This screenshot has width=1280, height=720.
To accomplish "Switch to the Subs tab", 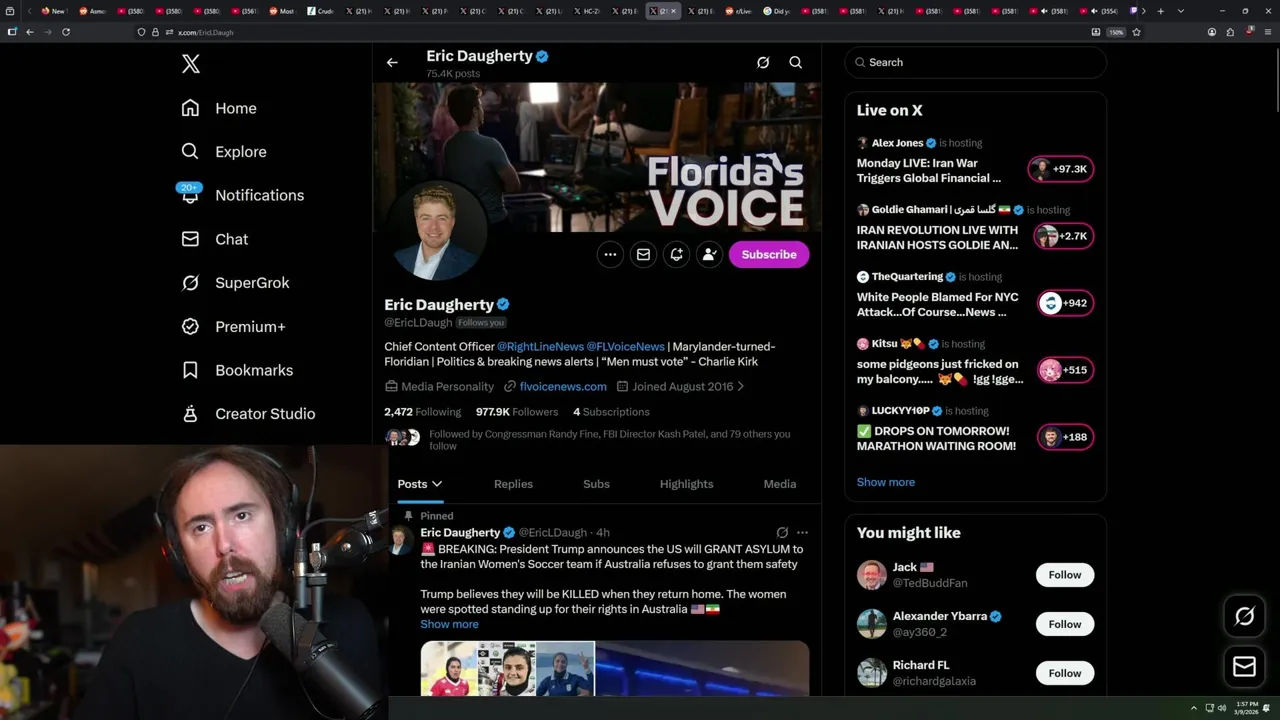I will (x=596, y=484).
